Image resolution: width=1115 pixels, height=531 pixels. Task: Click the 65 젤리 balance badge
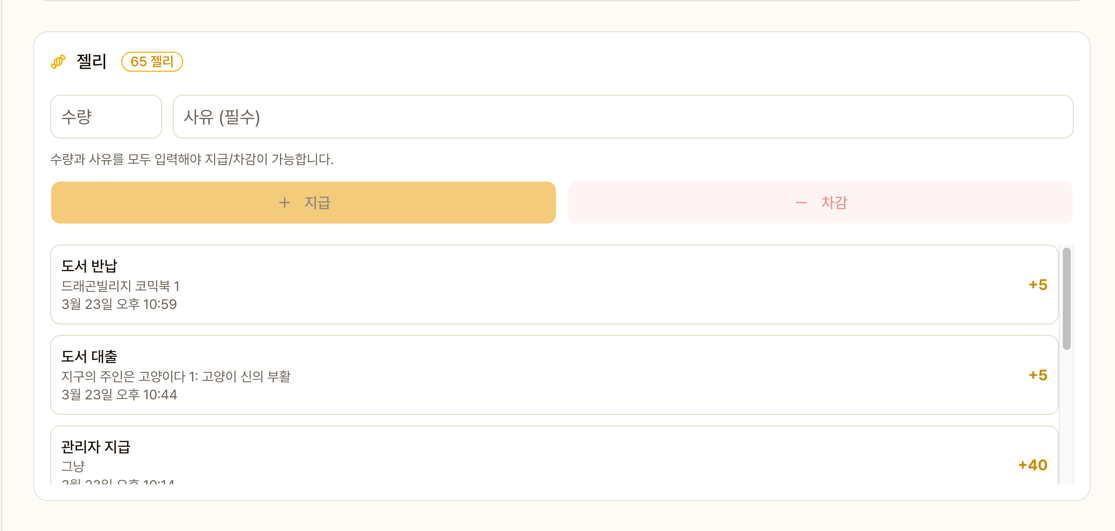[152, 62]
